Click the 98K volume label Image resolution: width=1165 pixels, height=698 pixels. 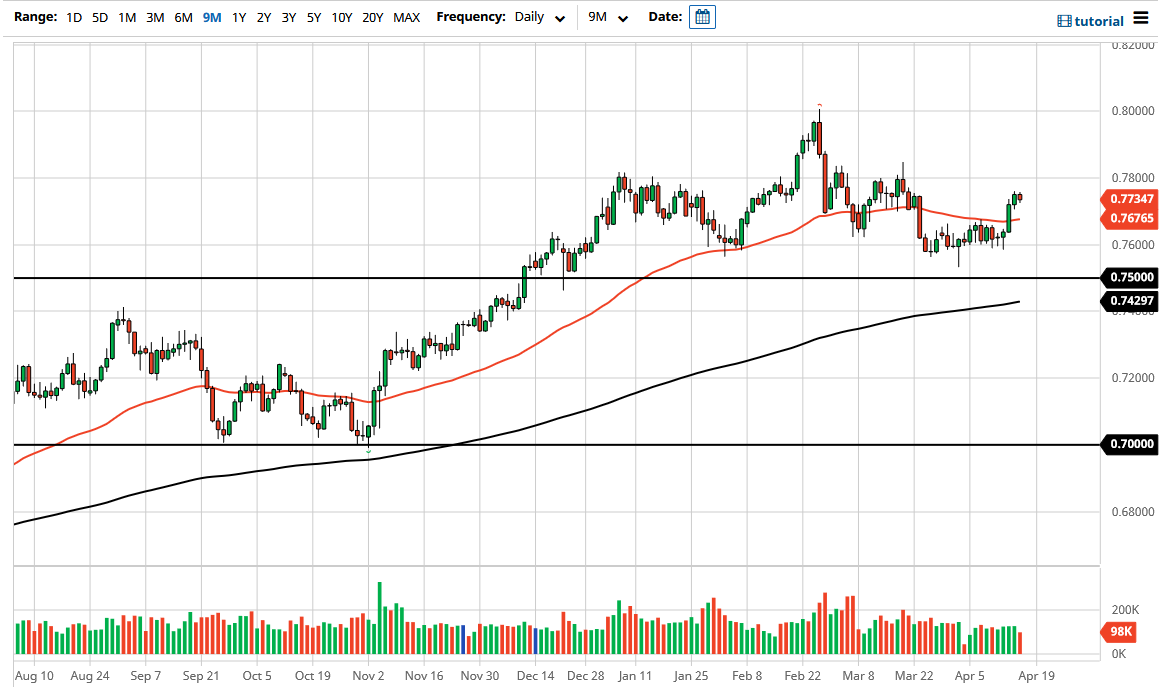[1120, 632]
